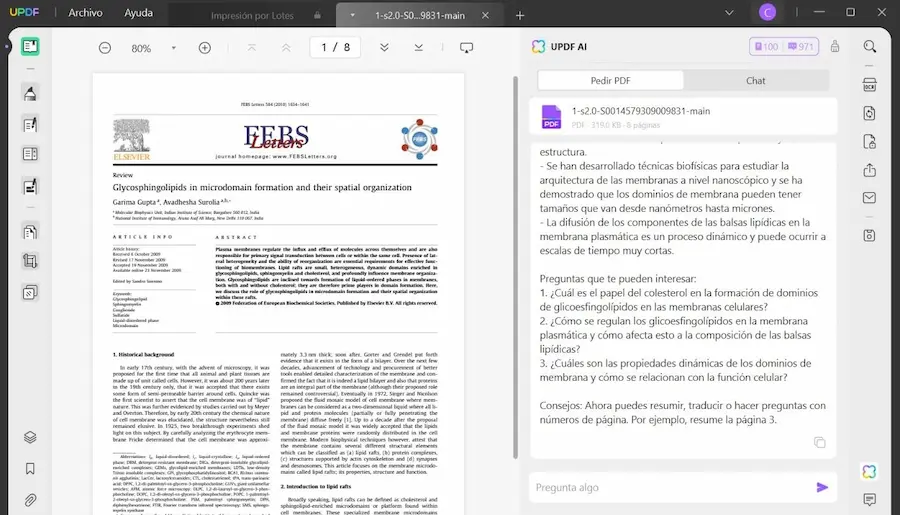Image resolution: width=900 pixels, height=515 pixels.
Task: Open the page layout two-column tool
Action: pyautogui.click(x=30, y=154)
